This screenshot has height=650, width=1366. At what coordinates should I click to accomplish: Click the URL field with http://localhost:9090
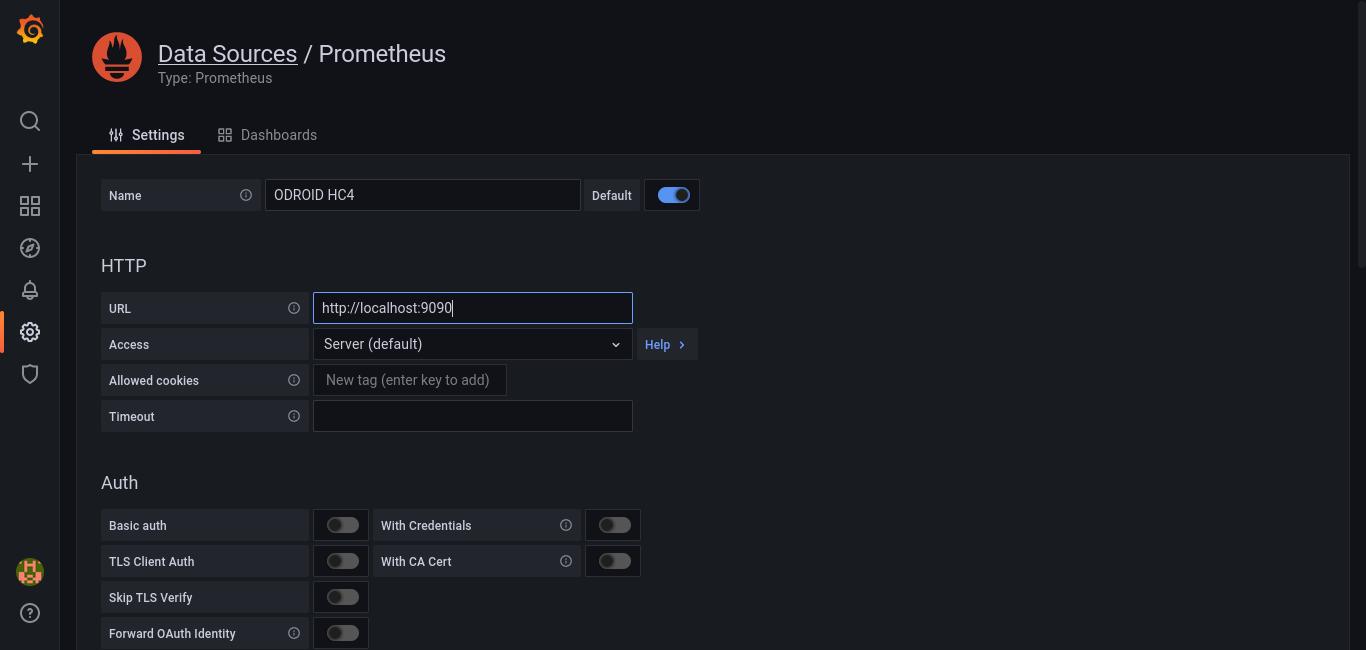click(x=473, y=308)
